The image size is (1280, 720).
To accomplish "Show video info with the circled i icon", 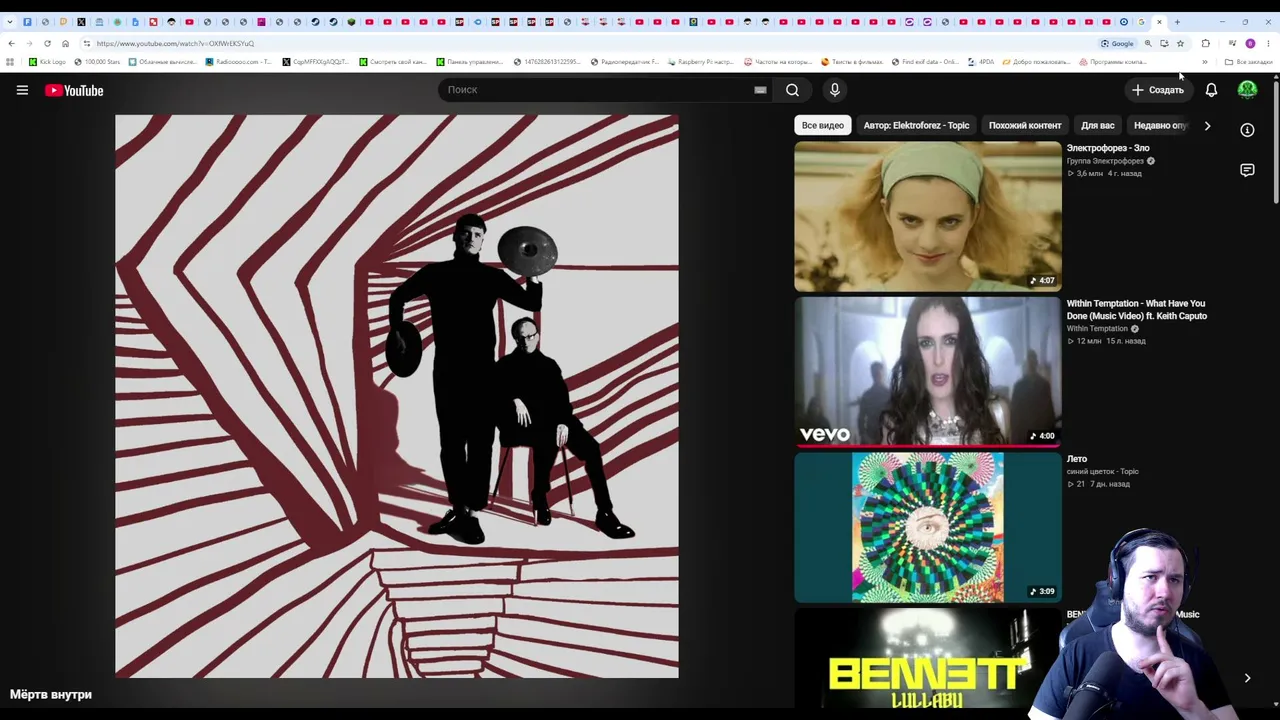I will pyautogui.click(x=1247, y=130).
